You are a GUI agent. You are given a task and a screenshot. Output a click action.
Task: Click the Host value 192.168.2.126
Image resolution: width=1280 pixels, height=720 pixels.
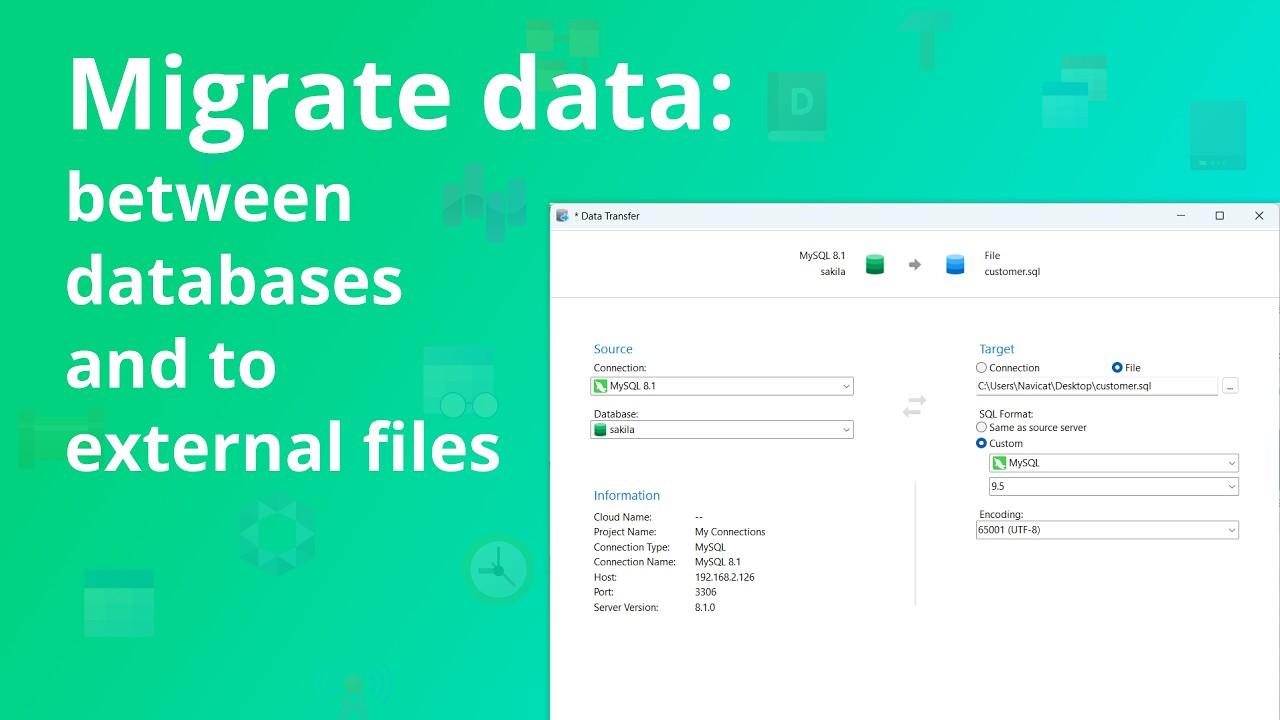(x=724, y=577)
